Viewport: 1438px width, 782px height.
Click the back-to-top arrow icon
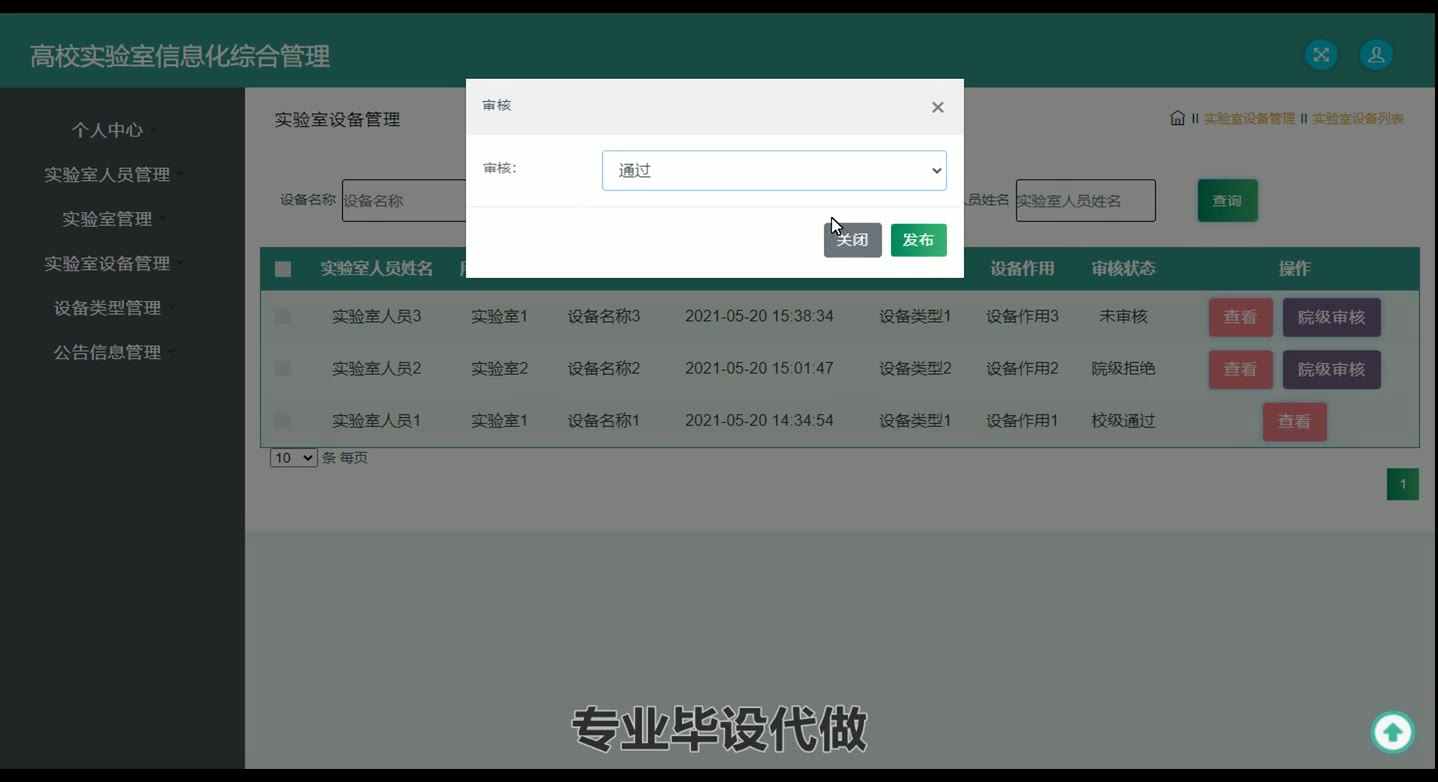[x=1392, y=732]
